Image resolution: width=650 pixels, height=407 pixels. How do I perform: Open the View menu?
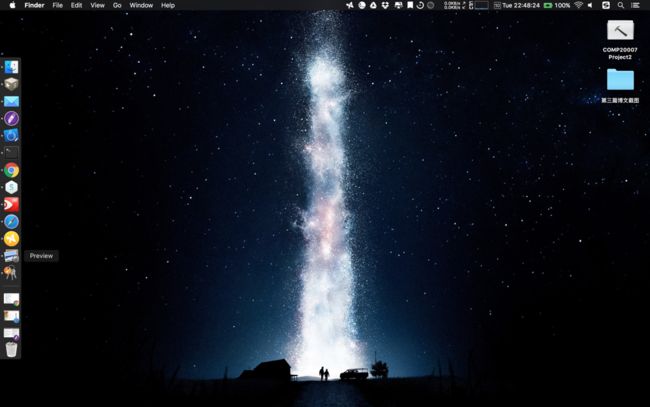pos(97,5)
